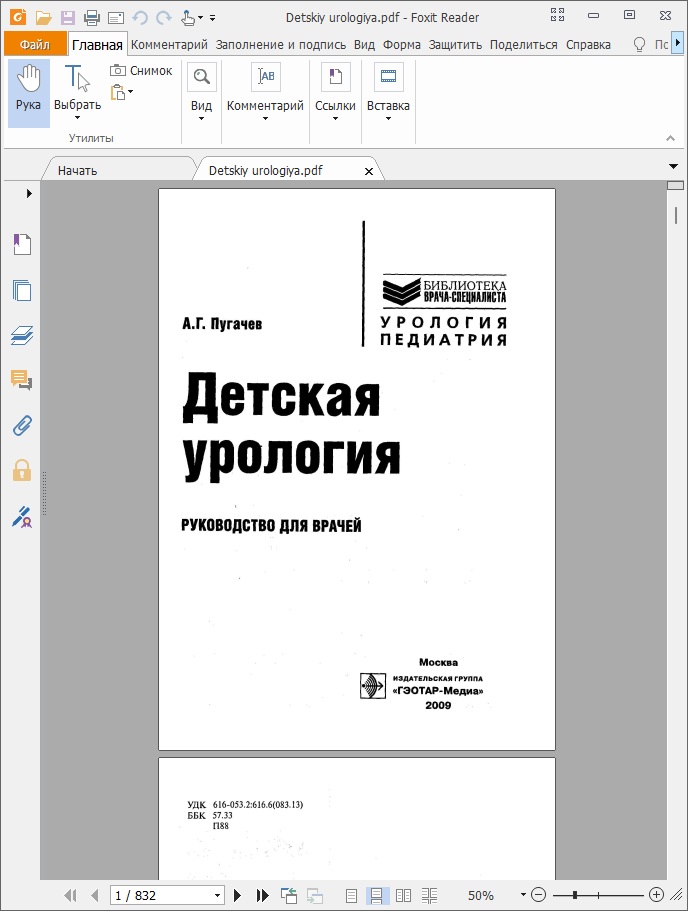Switch to the Главная ribbon tab
The height and width of the screenshot is (911, 688).
97,45
